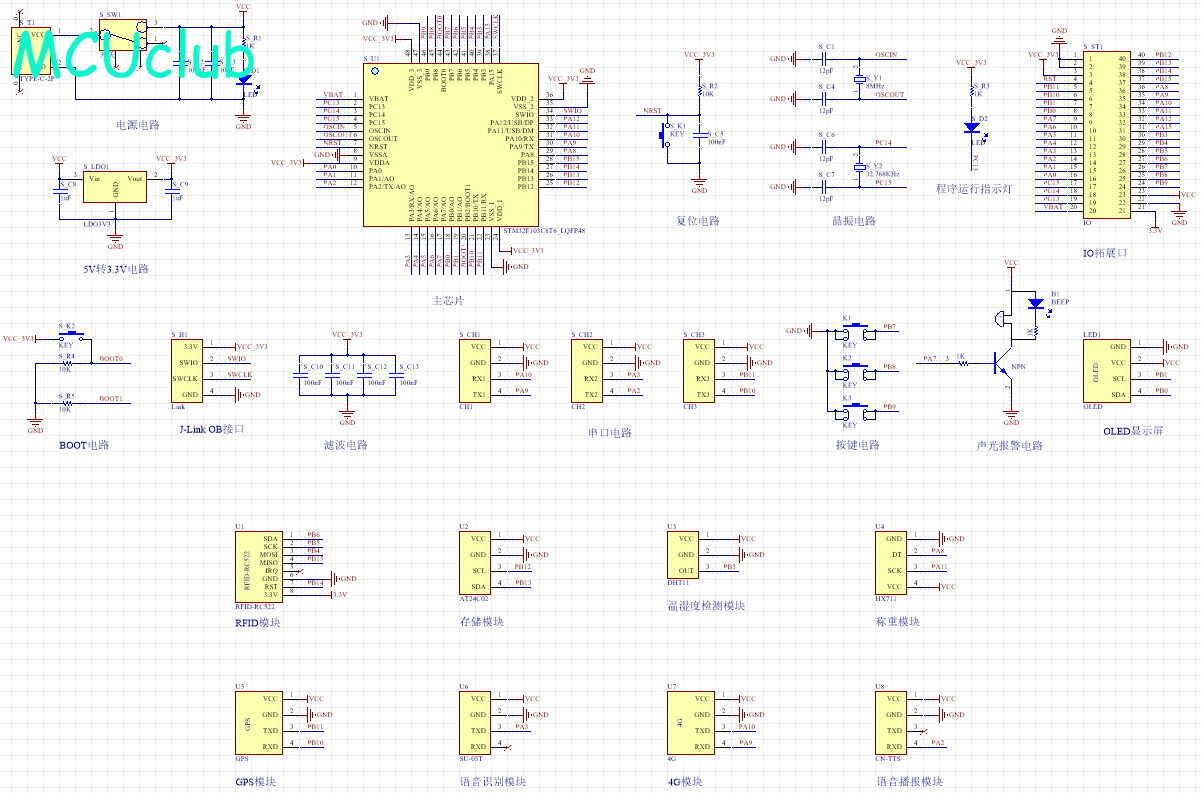Screen dimensions: 1202x795
Task: Click the 声光报警电路 label
Action: (x=1010, y=446)
